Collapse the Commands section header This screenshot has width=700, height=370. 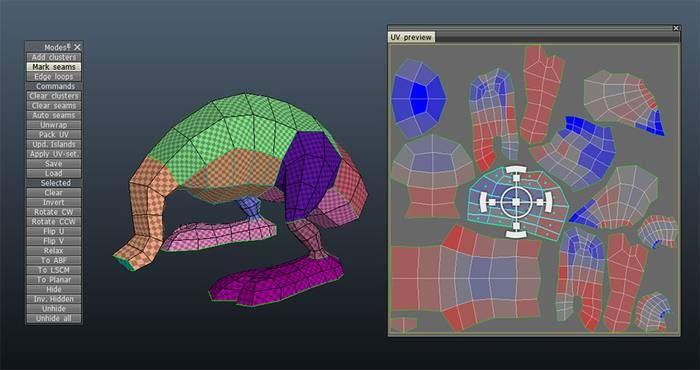[54, 86]
